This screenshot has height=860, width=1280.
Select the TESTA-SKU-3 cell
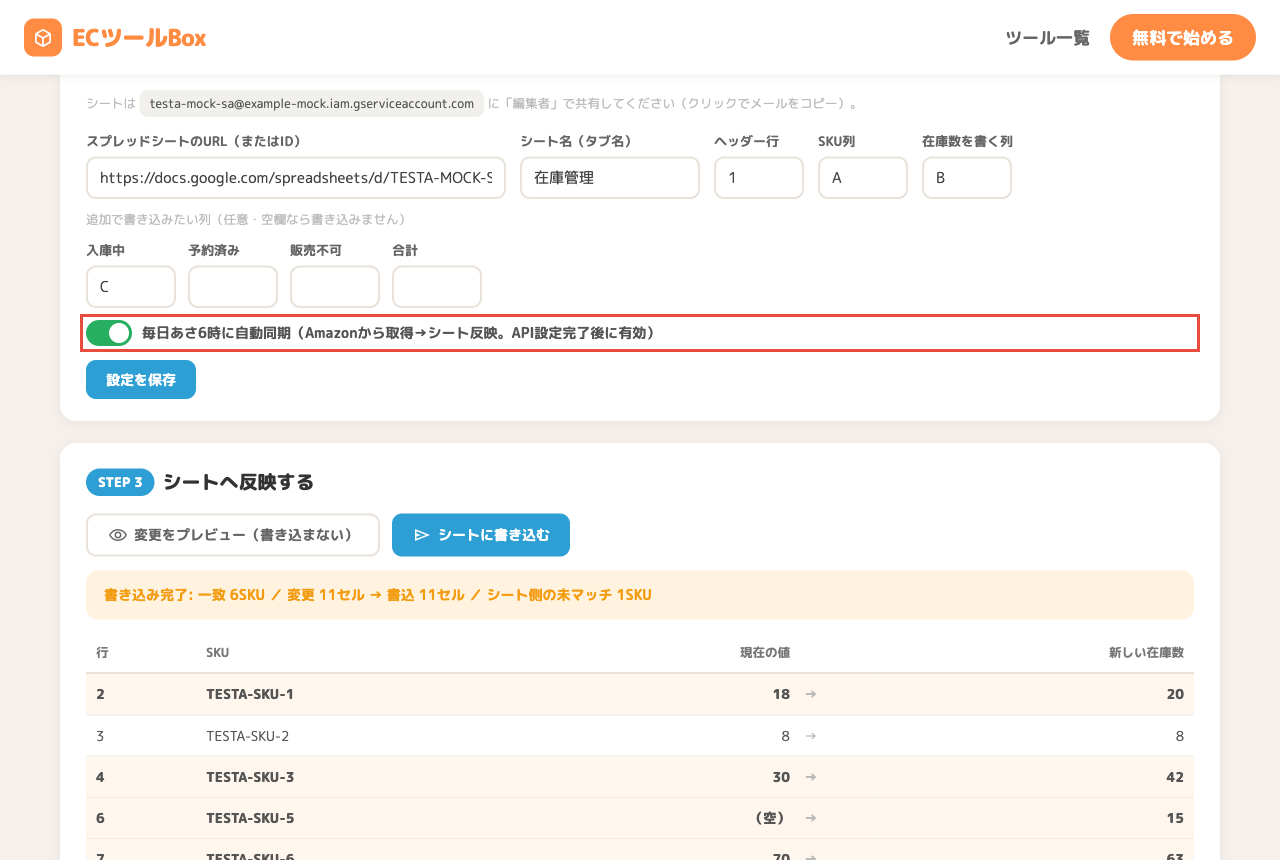click(x=250, y=777)
